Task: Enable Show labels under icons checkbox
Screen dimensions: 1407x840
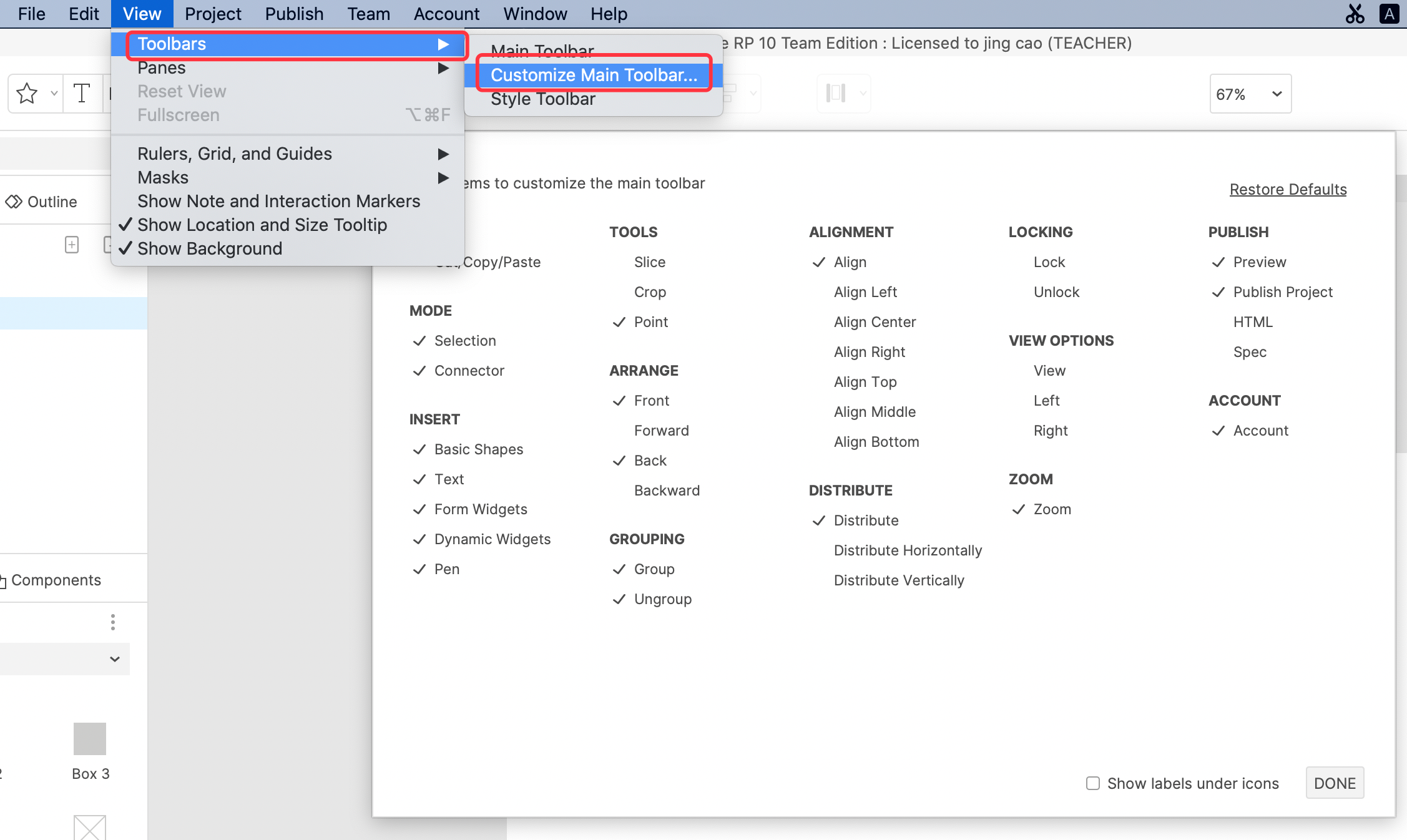Action: click(1093, 783)
